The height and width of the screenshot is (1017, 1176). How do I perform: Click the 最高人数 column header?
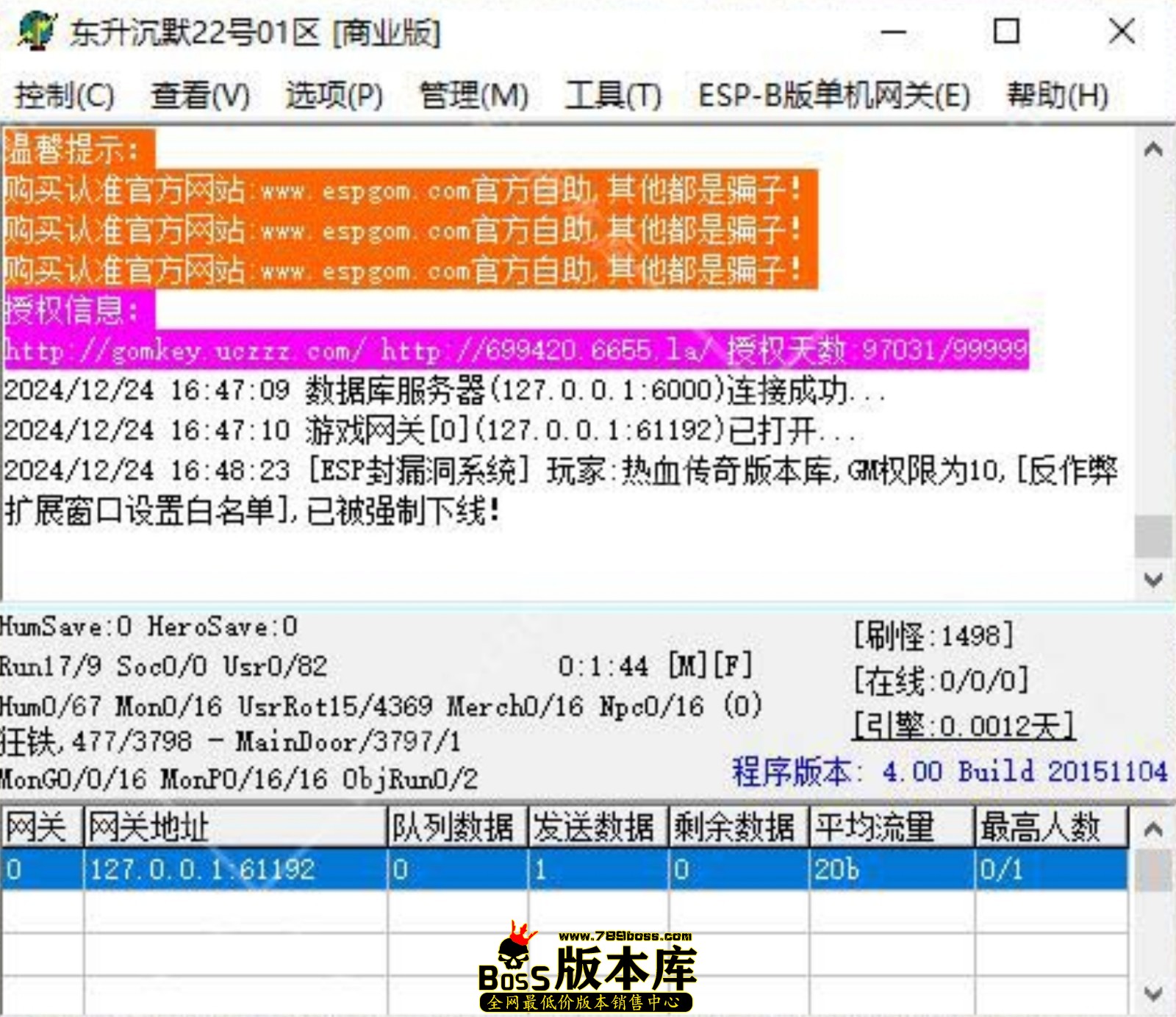(x=1050, y=827)
